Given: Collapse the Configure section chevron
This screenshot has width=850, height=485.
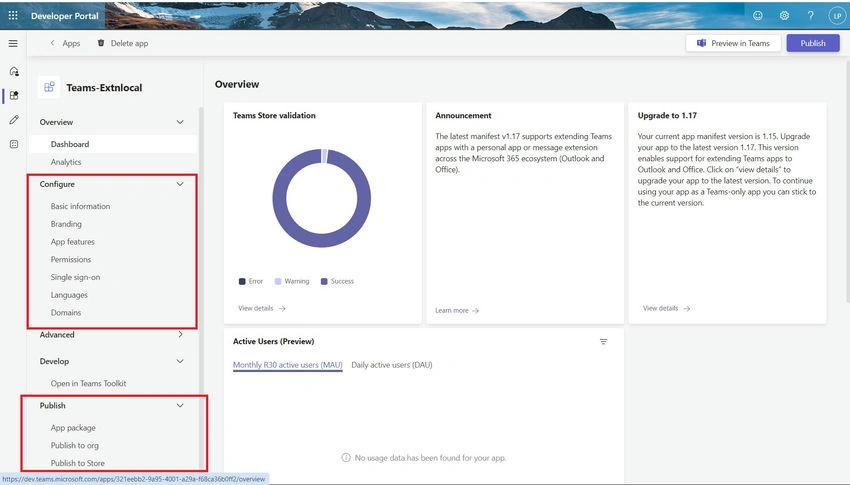Looking at the screenshot, I should pyautogui.click(x=180, y=184).
